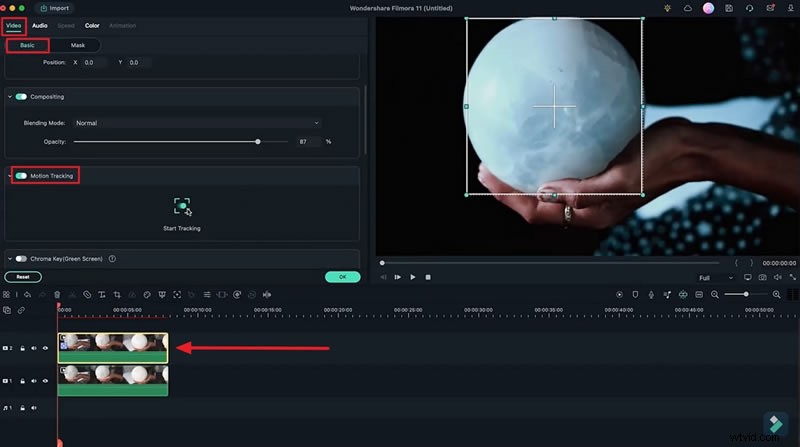
Task: Select the tag/link tool next to delete
Action: pyautogui.click(x=87, y=294)
